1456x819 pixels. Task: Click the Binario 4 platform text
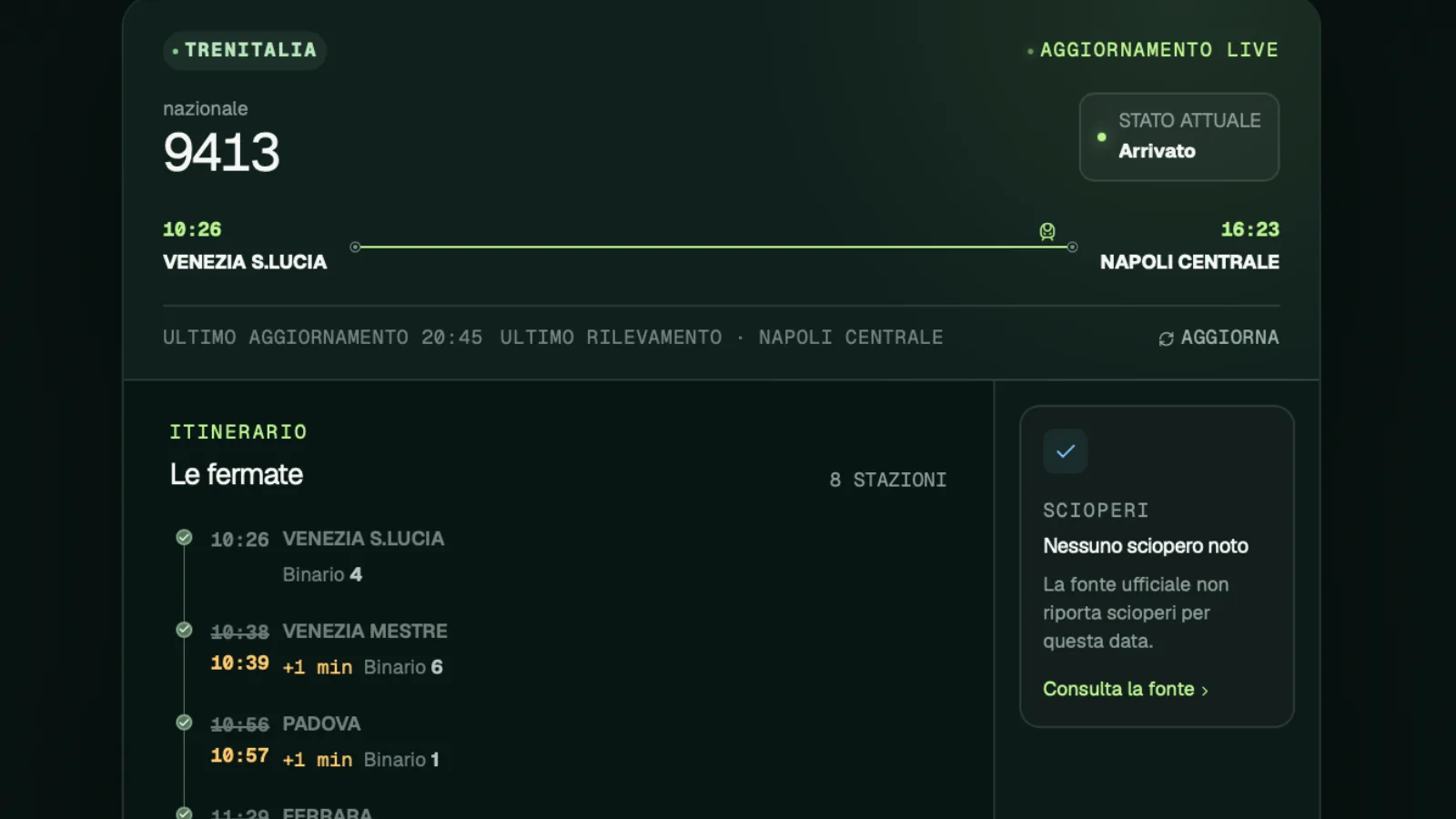pyautogui.click(x=322, y=574)
